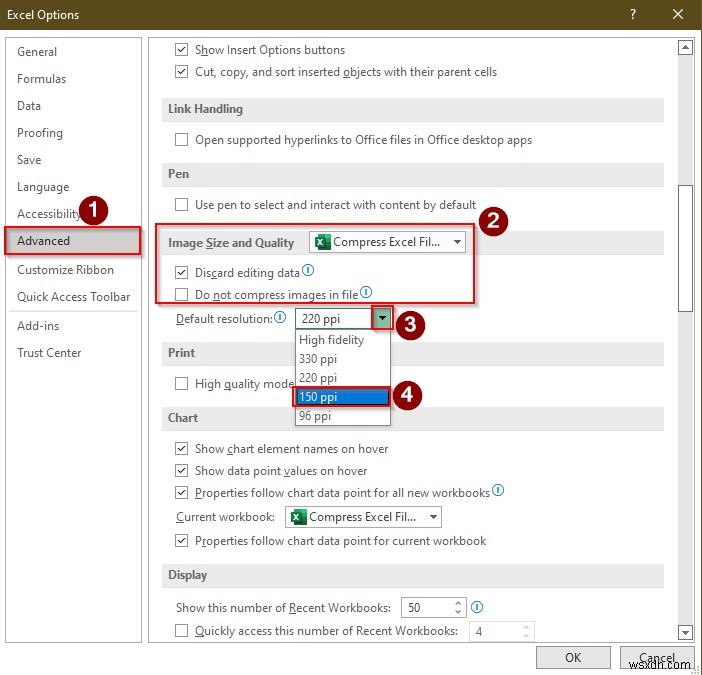Click Excel icon in Image Size and Quality dropdown

coord(321,242)
